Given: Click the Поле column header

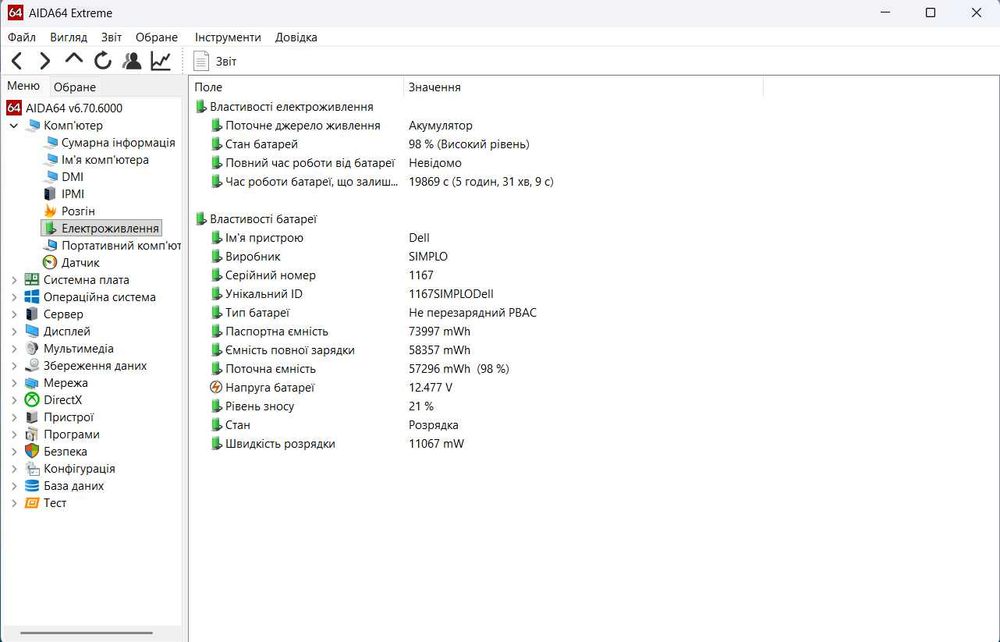Looking at the screenshot, I should tap(296, 87).
